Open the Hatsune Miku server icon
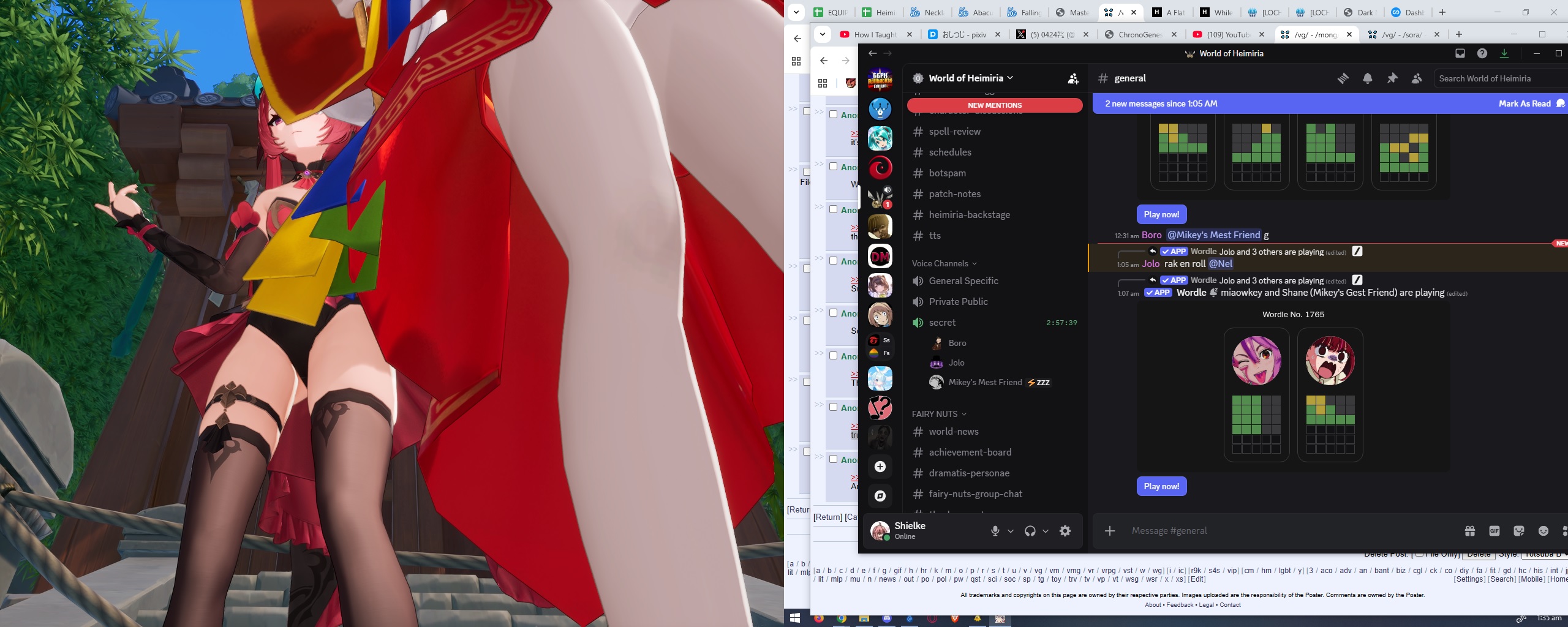The width and height of the screenshot is (1568, 627). pos(880,138)
